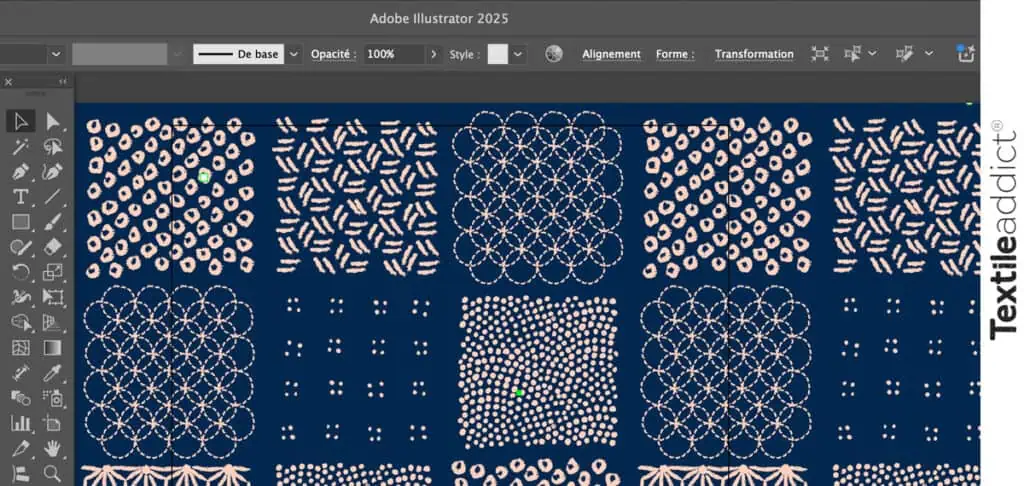Click the Adobe Illustrator 2025 window title
The height and width of the screenshot is (486, 1024).
click(x=439, y=18)
